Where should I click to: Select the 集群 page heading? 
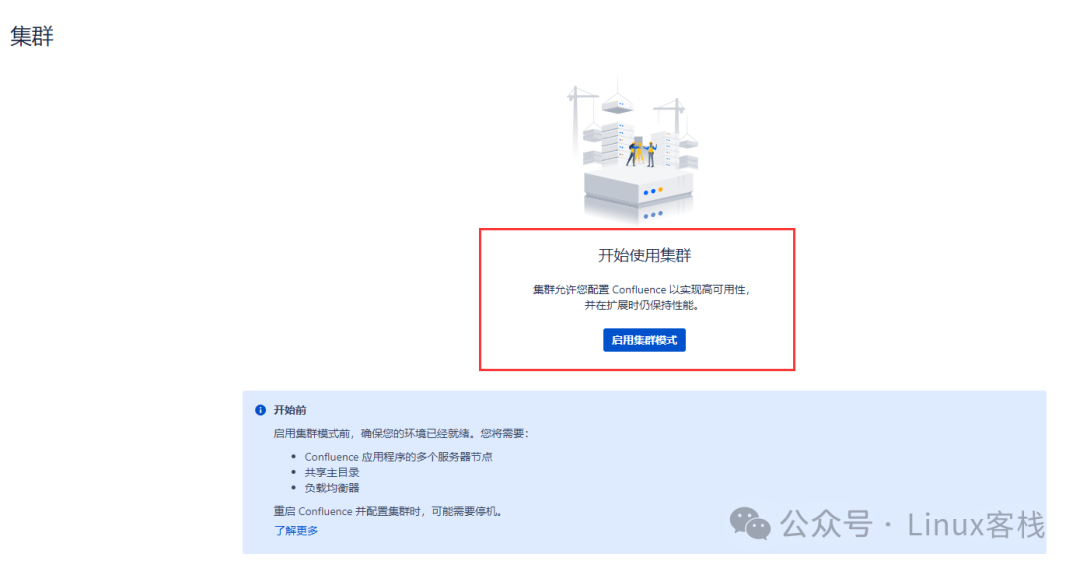pyautogui.click(x=32, y=36)
